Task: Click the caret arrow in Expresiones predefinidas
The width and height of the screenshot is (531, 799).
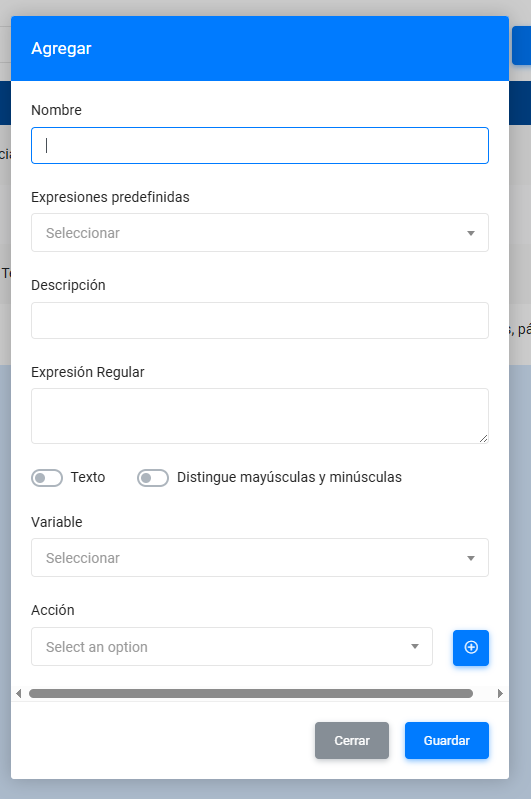Action: coord(471,233)
